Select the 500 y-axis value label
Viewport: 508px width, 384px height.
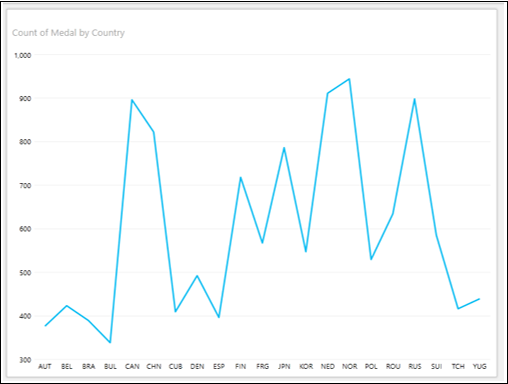[x=25, y=273]
